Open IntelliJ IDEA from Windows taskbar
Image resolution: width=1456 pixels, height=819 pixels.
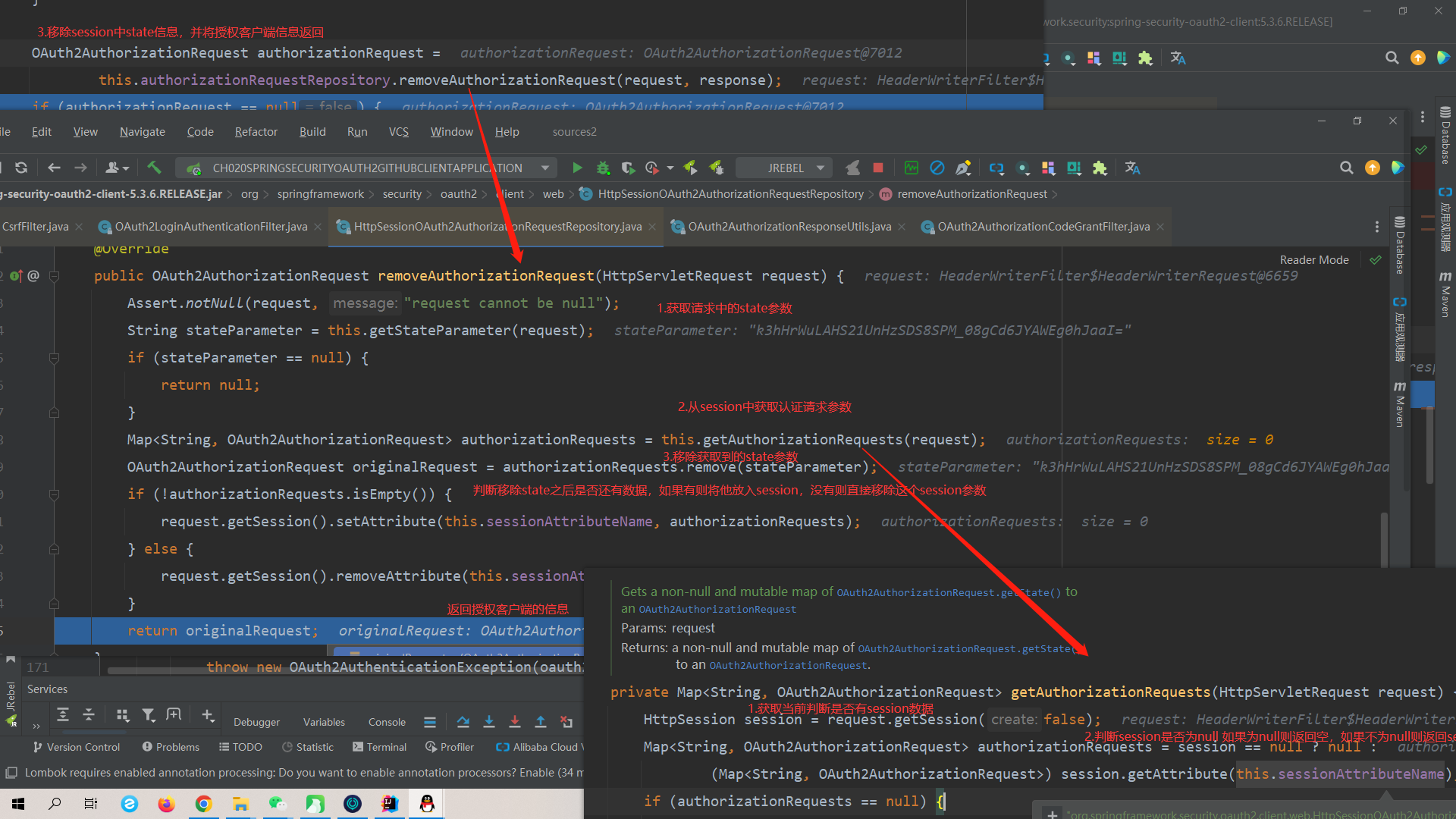point(390,804)
